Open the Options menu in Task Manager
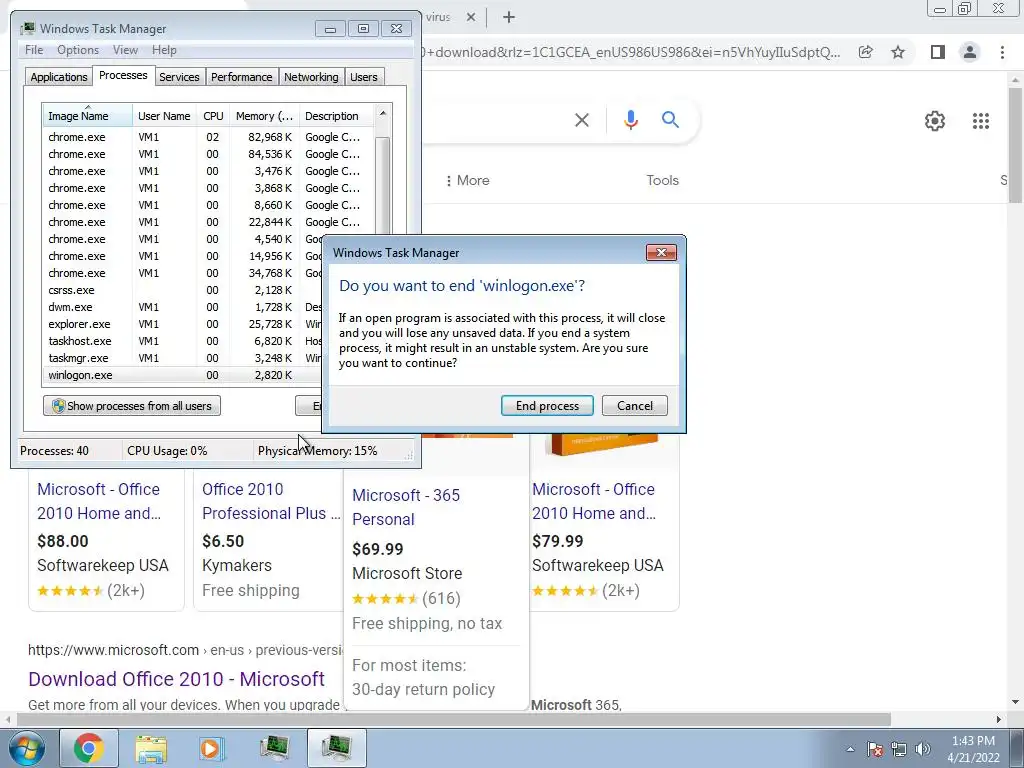This screenshot has height=768, width=1024. [x=78, y=50]
